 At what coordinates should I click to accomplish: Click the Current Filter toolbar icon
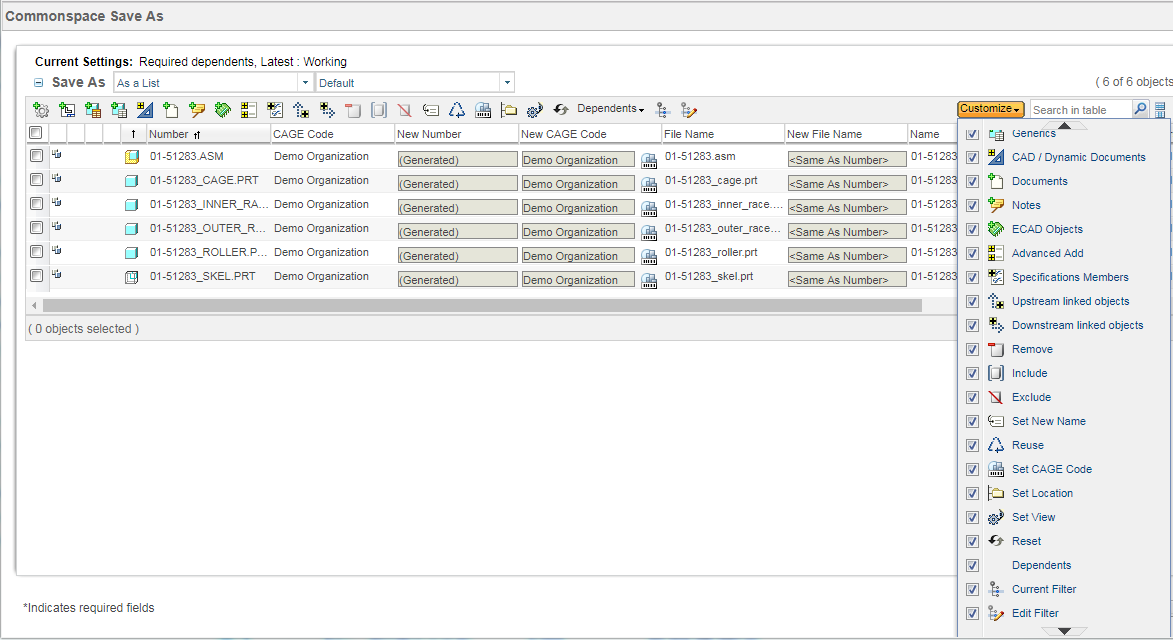tap(663, 110)
